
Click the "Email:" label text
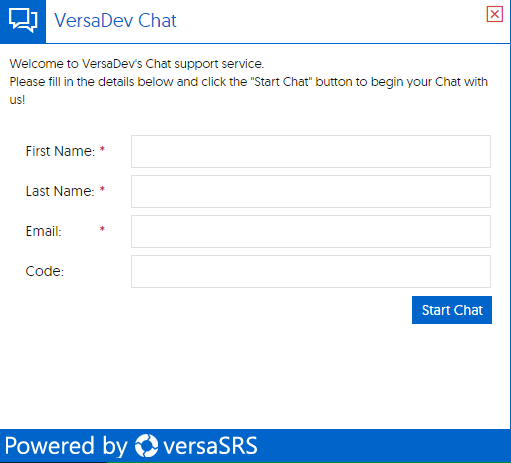pyautogui.click(x=44, y=231)
